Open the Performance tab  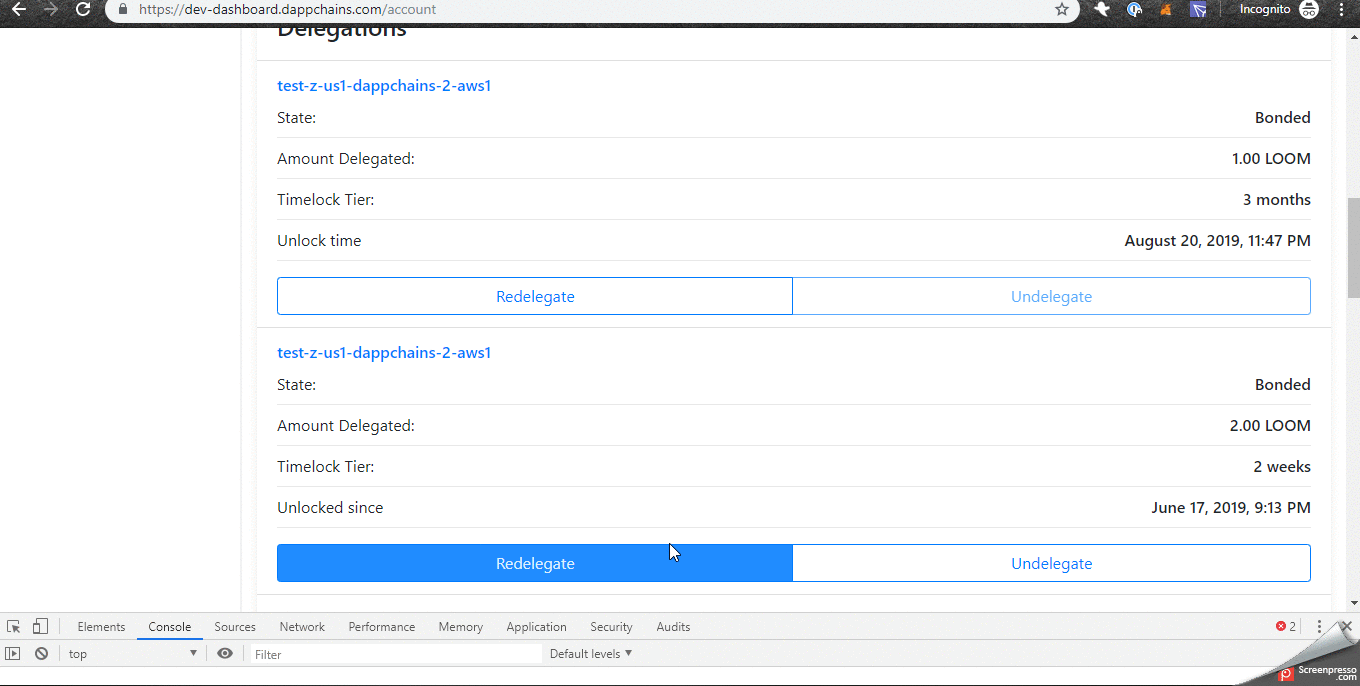click(382, 627)
